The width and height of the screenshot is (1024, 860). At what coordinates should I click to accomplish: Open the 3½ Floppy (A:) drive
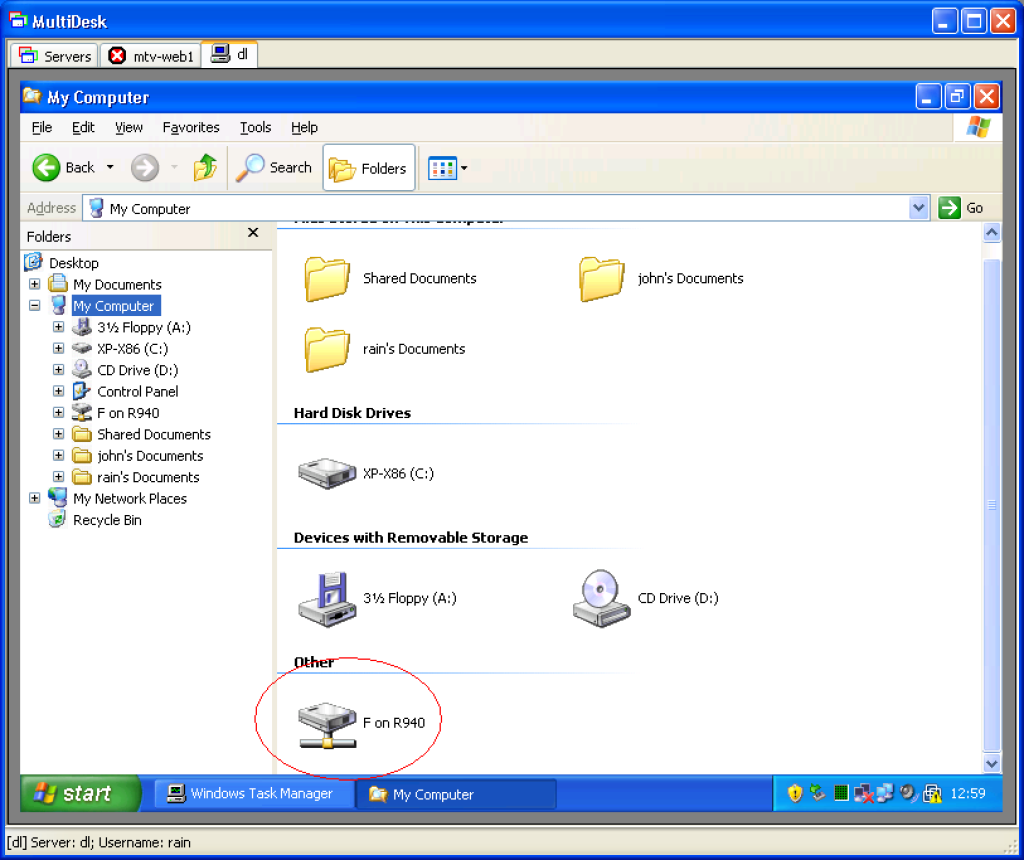tap(327, 597)
